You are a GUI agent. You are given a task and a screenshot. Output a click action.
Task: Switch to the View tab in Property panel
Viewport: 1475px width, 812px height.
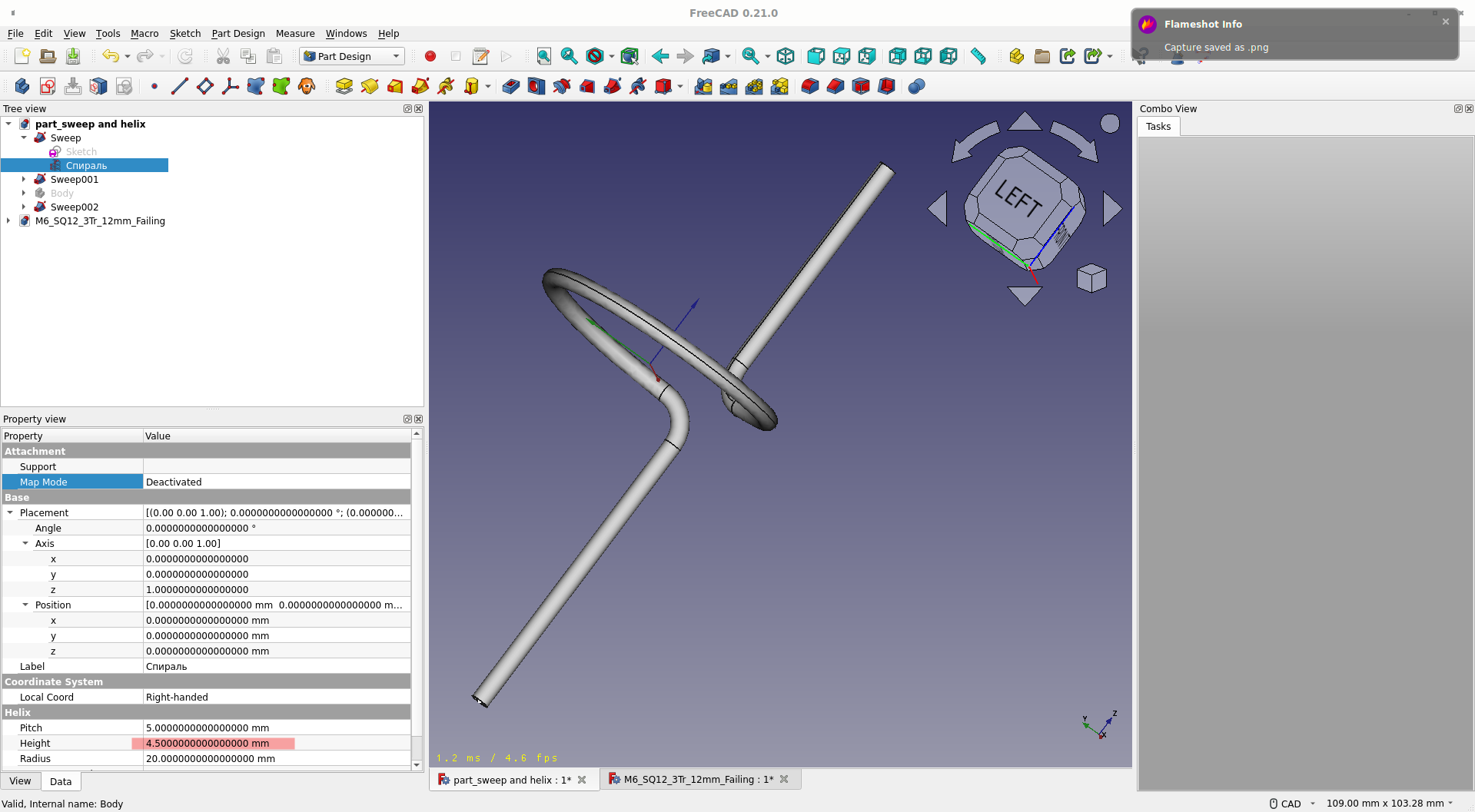(x=20, y=781)
